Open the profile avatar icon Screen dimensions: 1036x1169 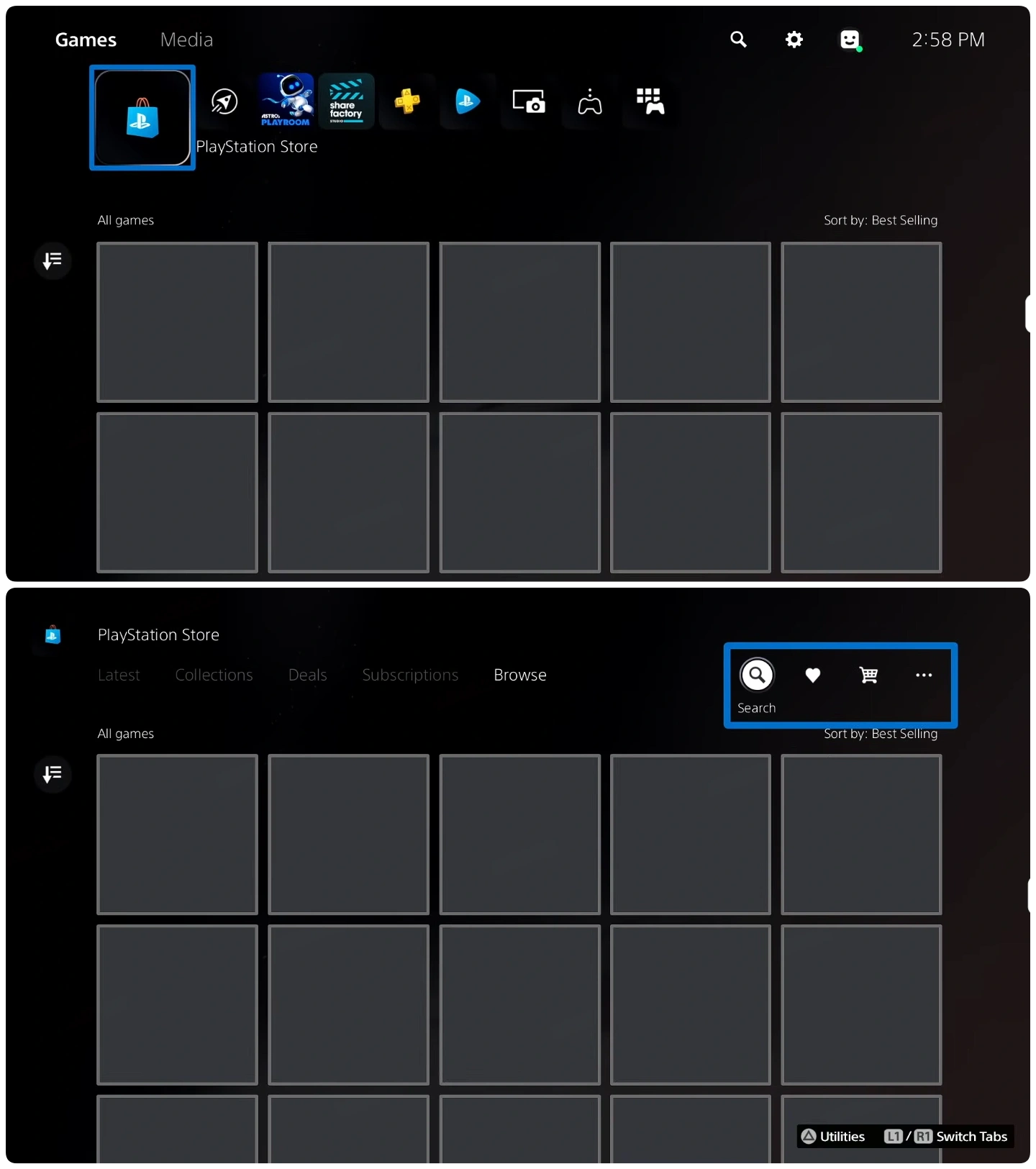coord(850,40)
